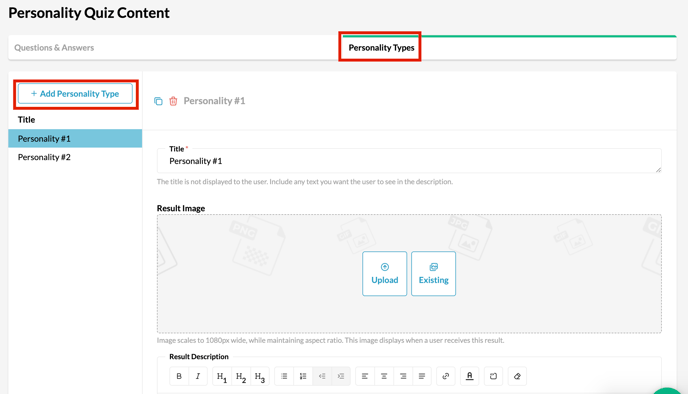Duplicate Personality #1 with the copy icon

[x=158, y=101]
